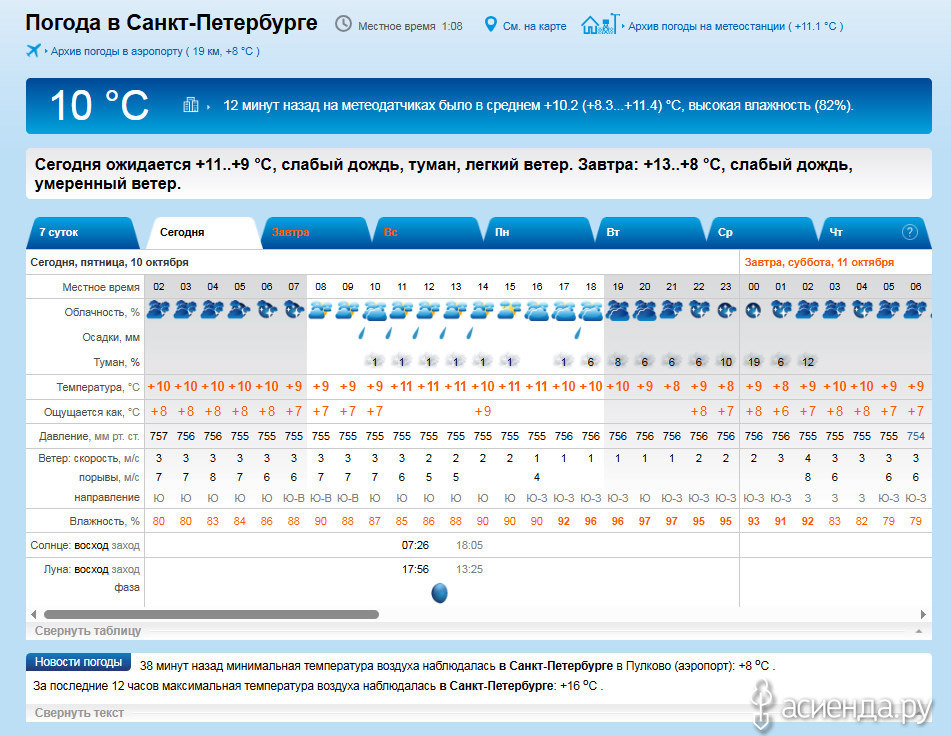
Task: Click the weather station house icon
Action: click(x=599, y=24)
